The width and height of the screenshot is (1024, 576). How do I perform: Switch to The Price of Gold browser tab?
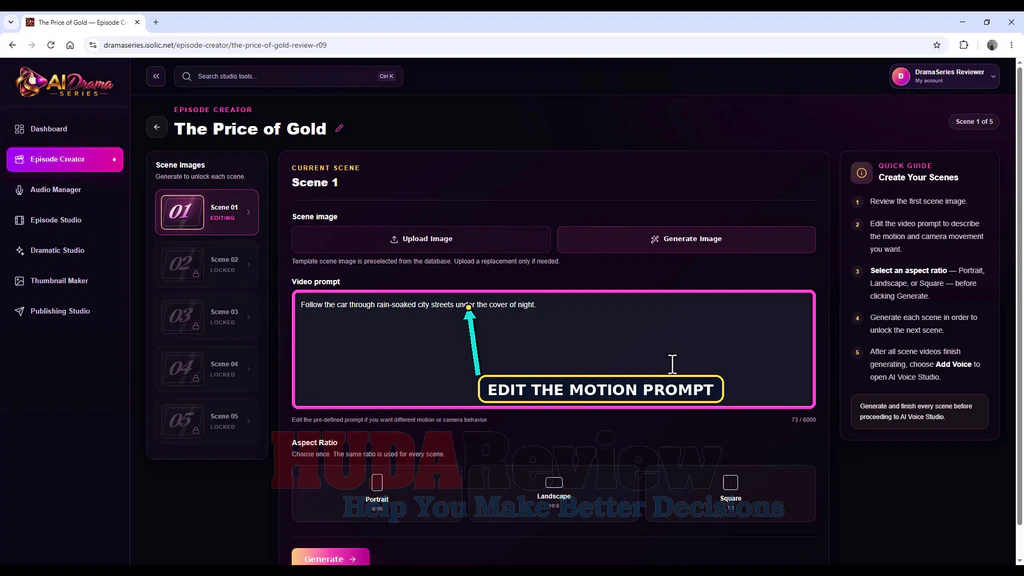tap(82, 22)
